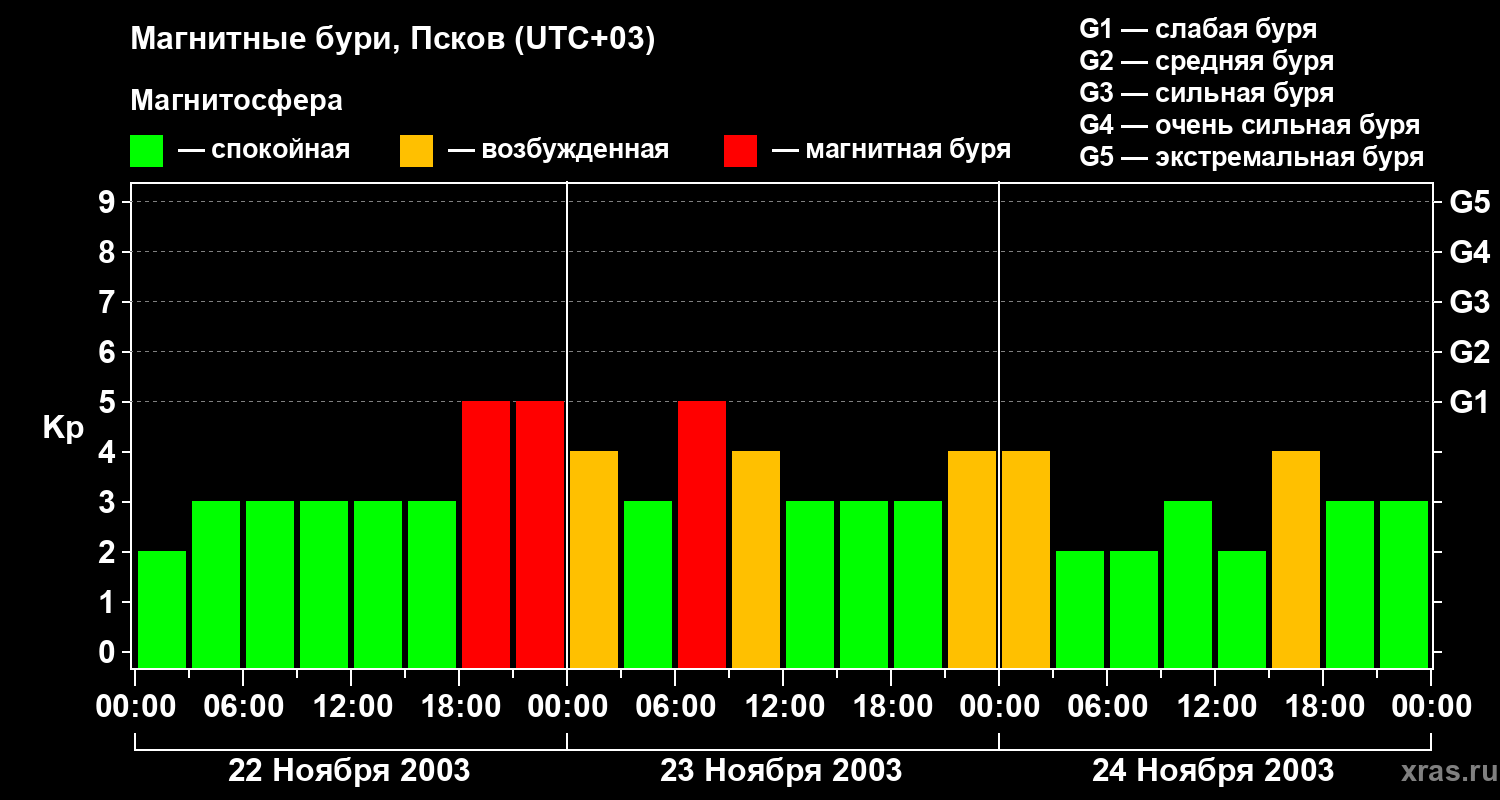
Task: Select the 09:00–12:00 yellow bar on 23 November
Action: tap(756, 559)
